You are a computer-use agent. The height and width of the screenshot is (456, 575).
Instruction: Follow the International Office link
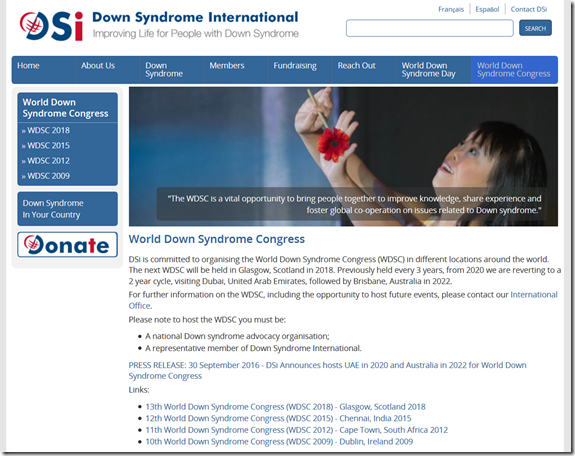(534, 295)
